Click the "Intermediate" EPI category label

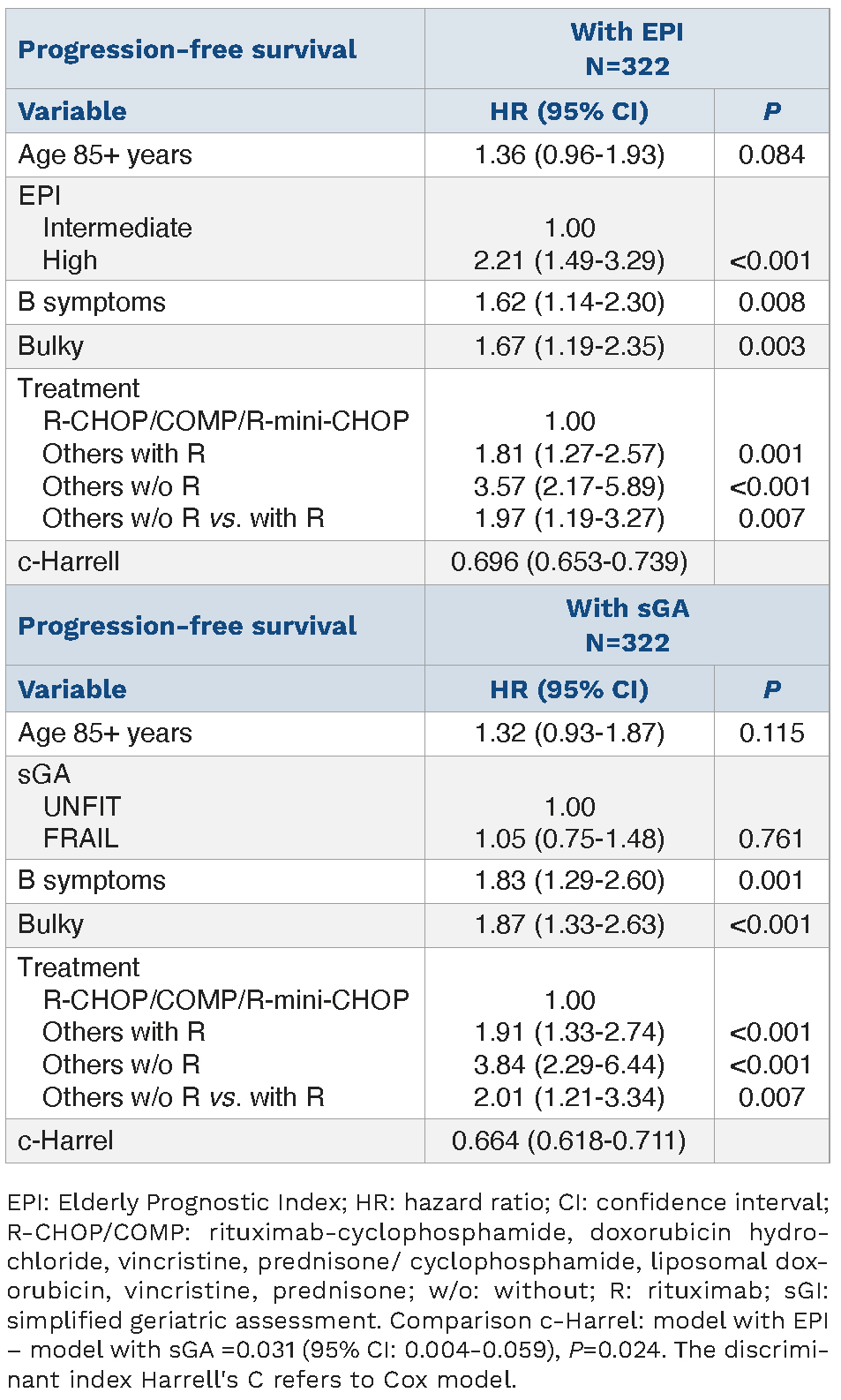(117, 228)
